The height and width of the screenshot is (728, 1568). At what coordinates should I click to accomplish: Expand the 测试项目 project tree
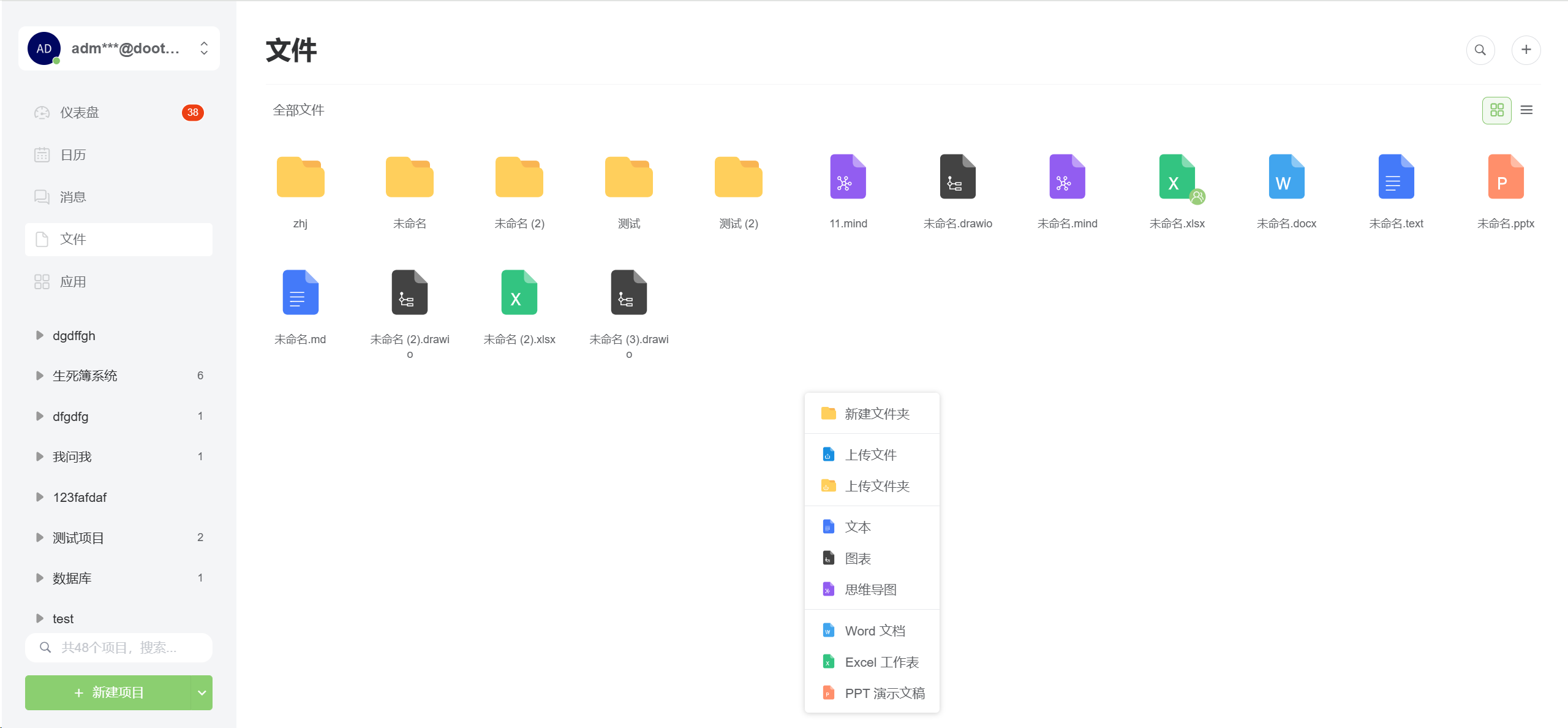tap(40, 537)
